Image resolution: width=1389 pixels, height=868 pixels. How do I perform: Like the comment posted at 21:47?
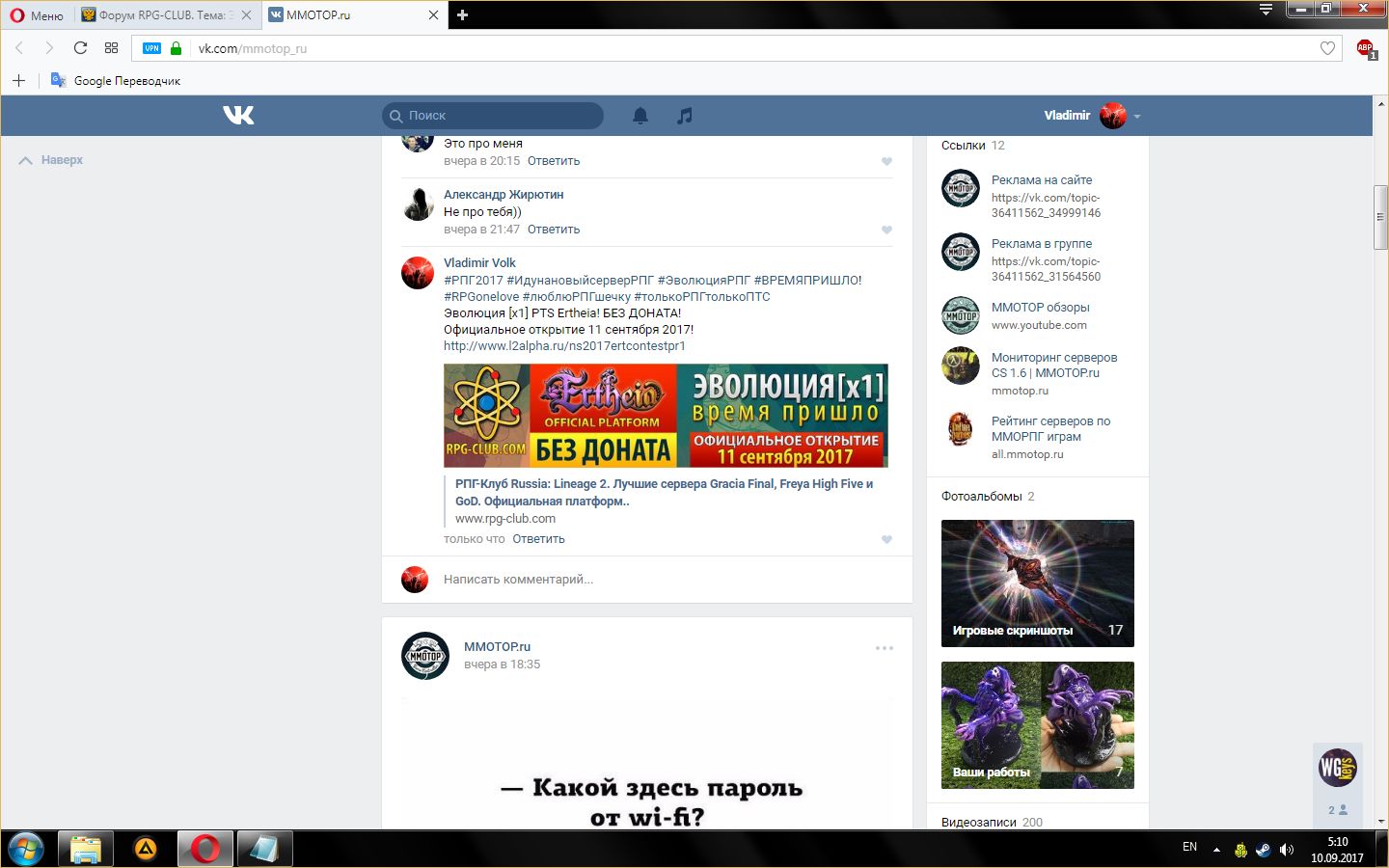(x=886, y=231)
